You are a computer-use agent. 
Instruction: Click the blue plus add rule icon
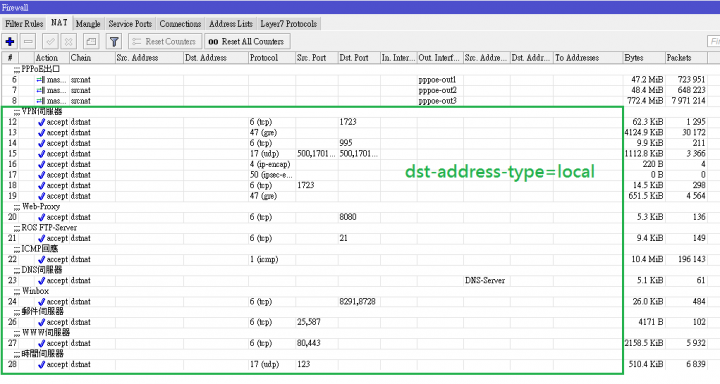[x=10, y=41]
